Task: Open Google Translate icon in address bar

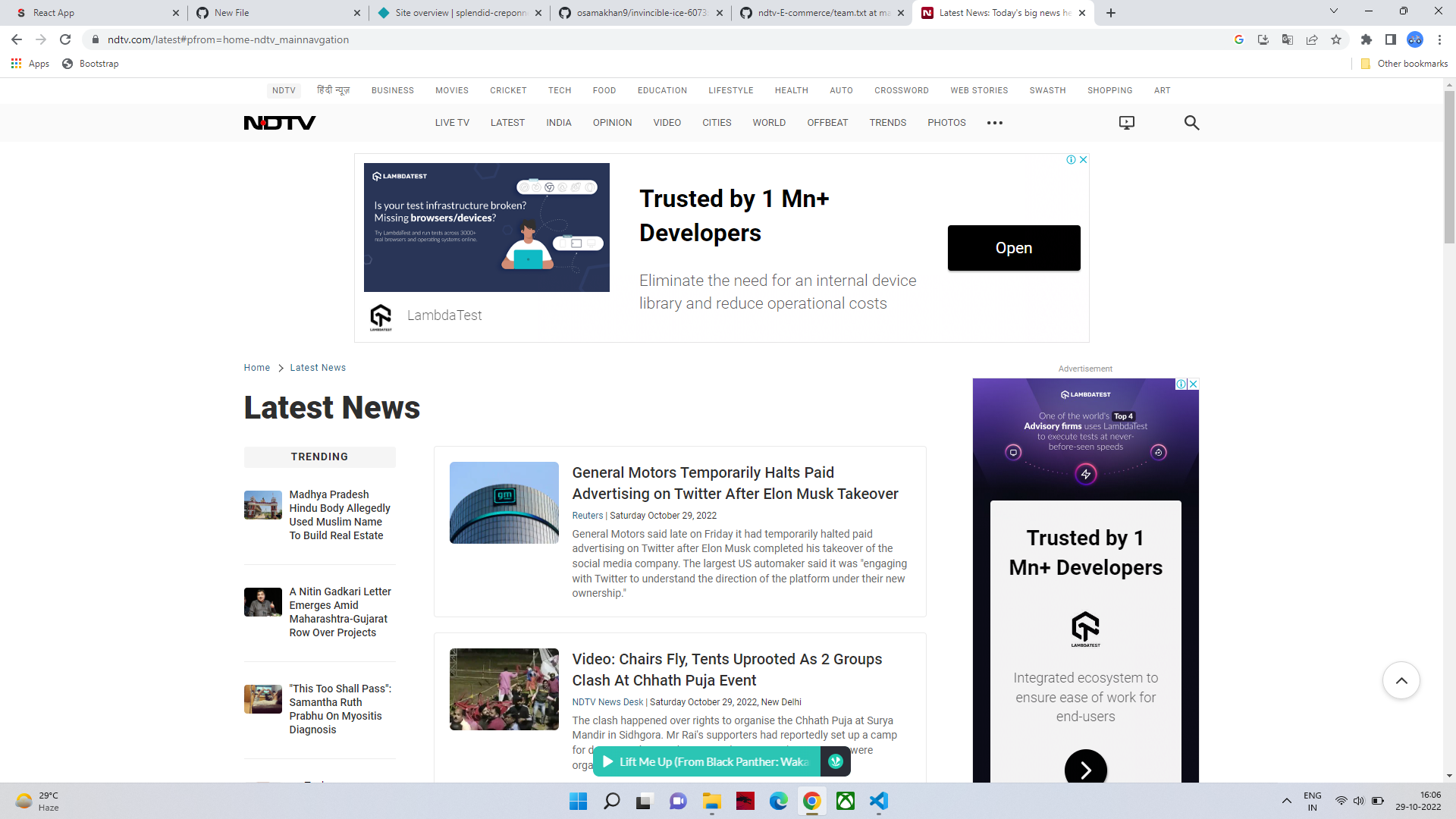Action: click(x=1287, y=39)
